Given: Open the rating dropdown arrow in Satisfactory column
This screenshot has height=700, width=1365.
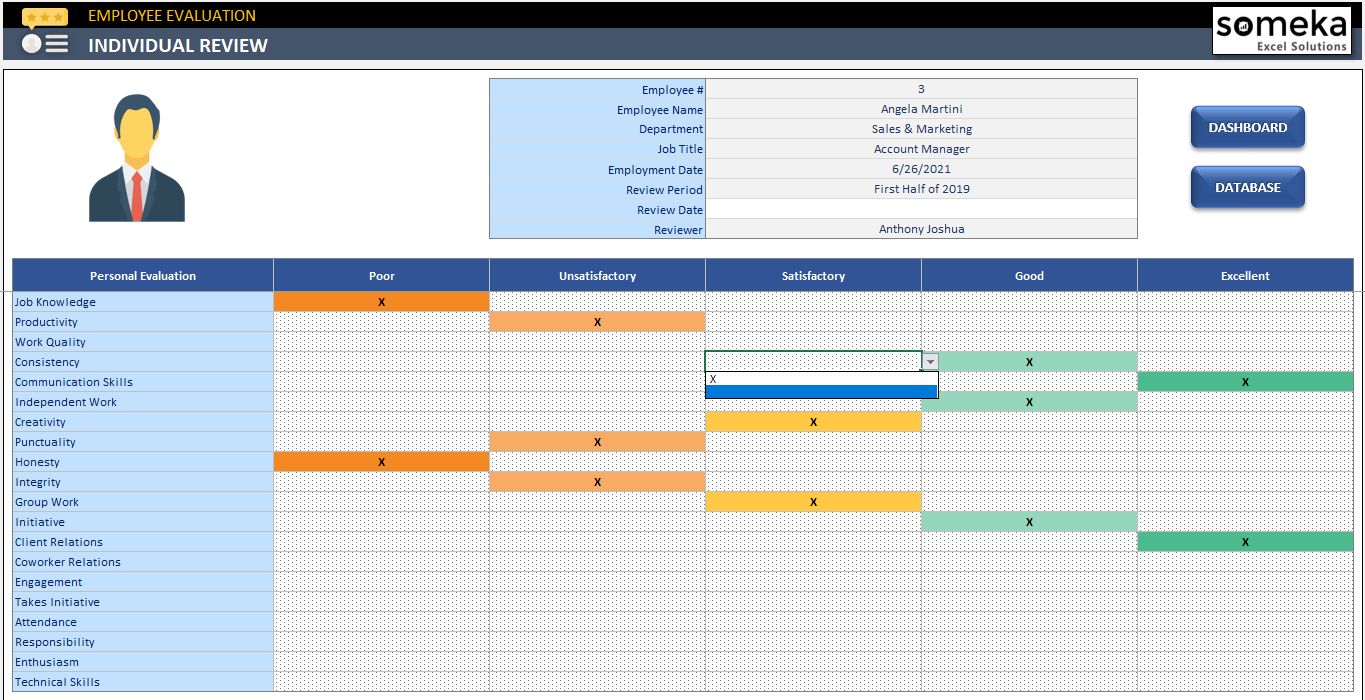Looking at the screenshot, I should point(930,360).
